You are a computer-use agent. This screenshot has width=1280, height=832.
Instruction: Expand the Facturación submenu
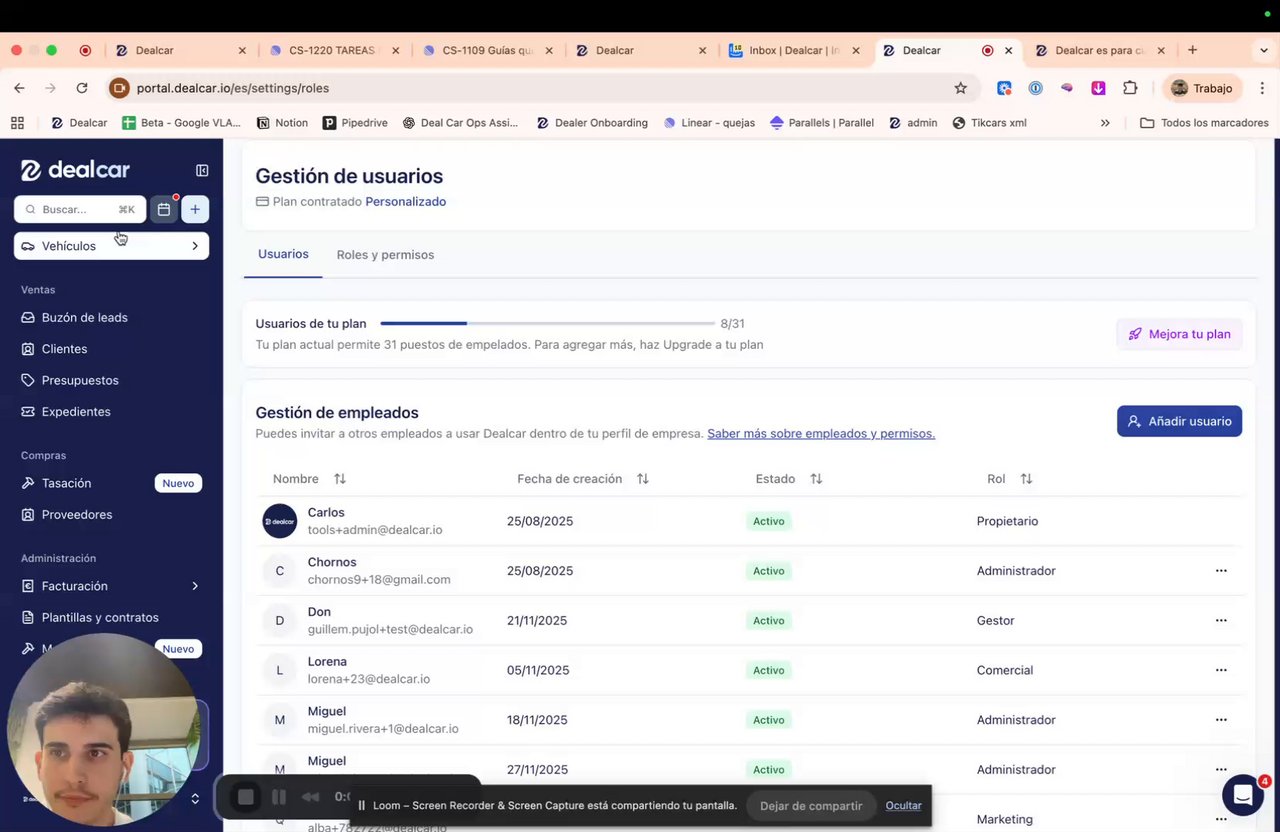point(195,586)
